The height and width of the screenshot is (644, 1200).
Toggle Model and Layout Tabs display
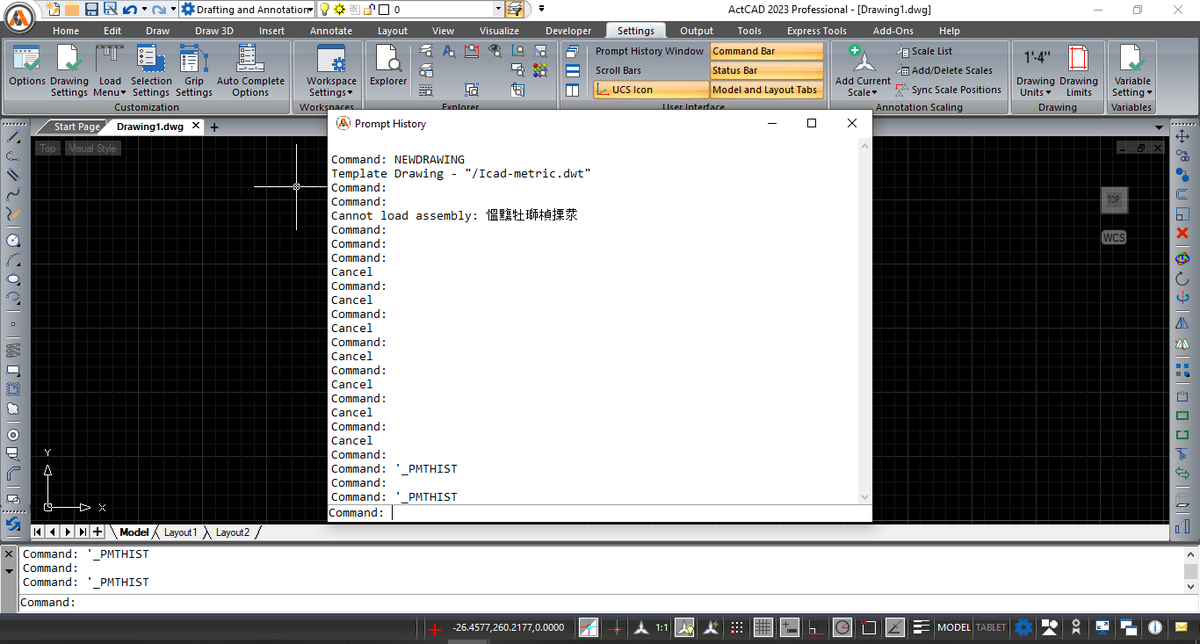point(766,90)
